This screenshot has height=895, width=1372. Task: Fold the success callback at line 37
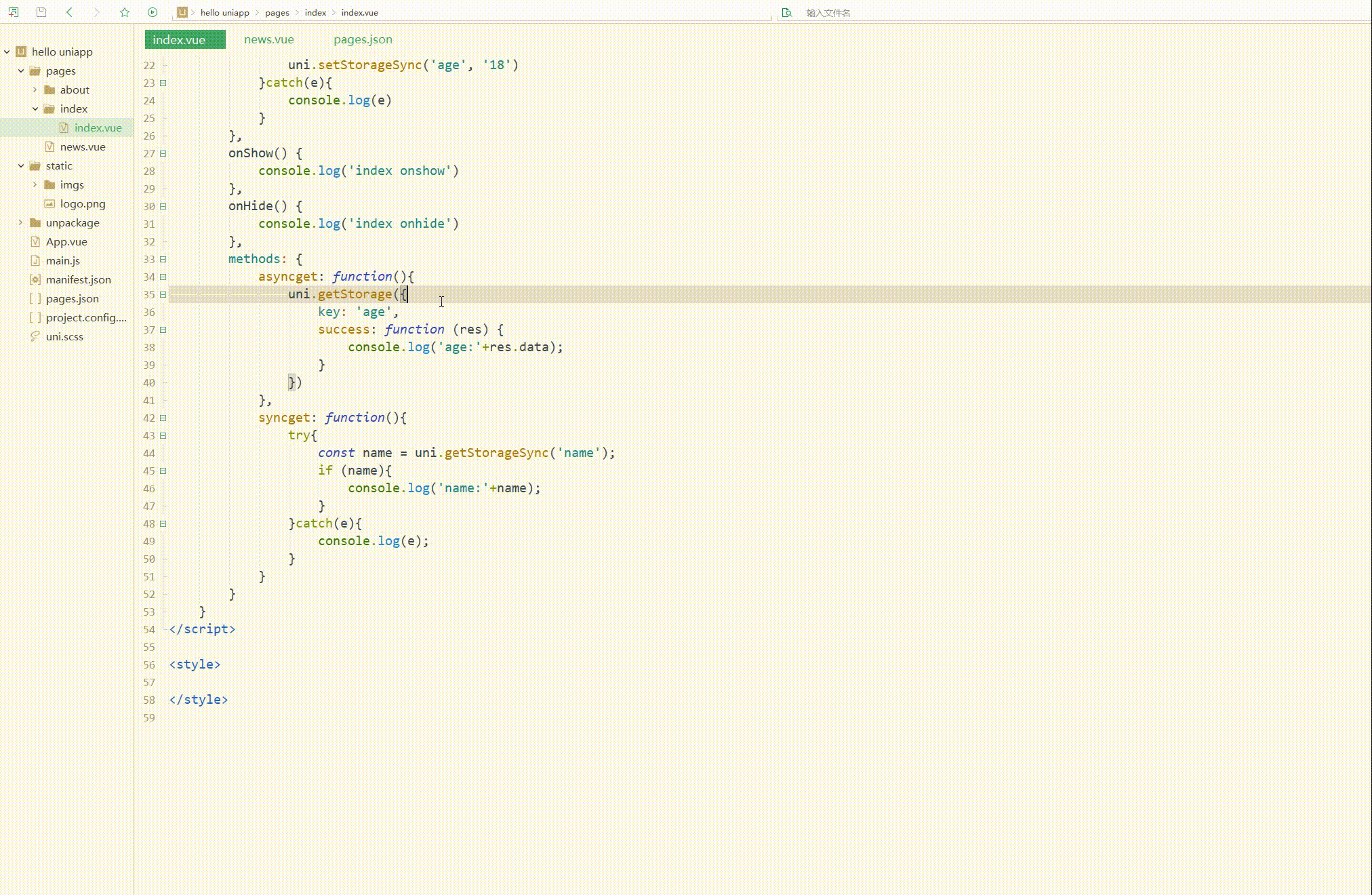[x=163, y=330]
